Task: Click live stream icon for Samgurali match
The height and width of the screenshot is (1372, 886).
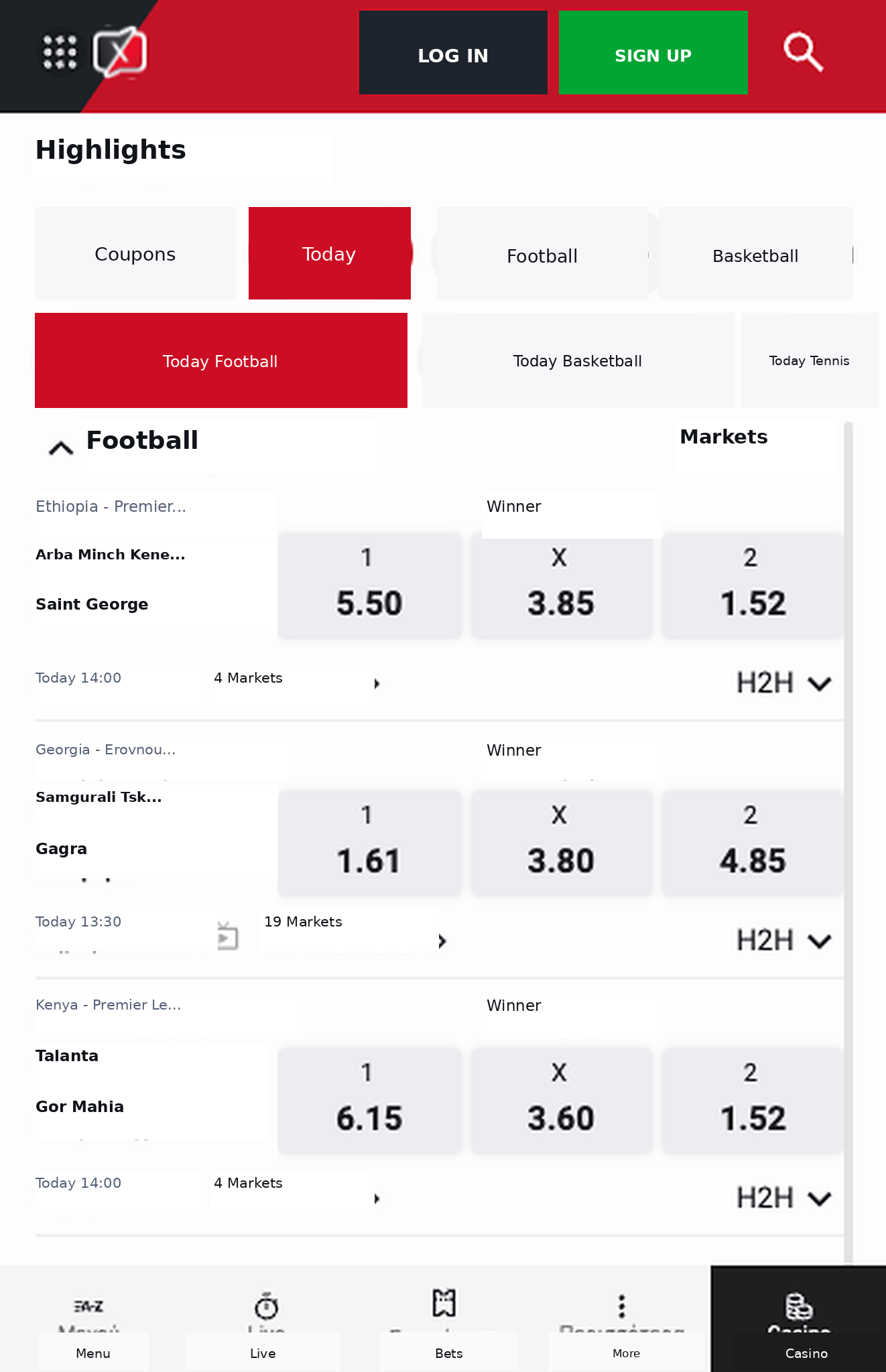Action: 228,936
